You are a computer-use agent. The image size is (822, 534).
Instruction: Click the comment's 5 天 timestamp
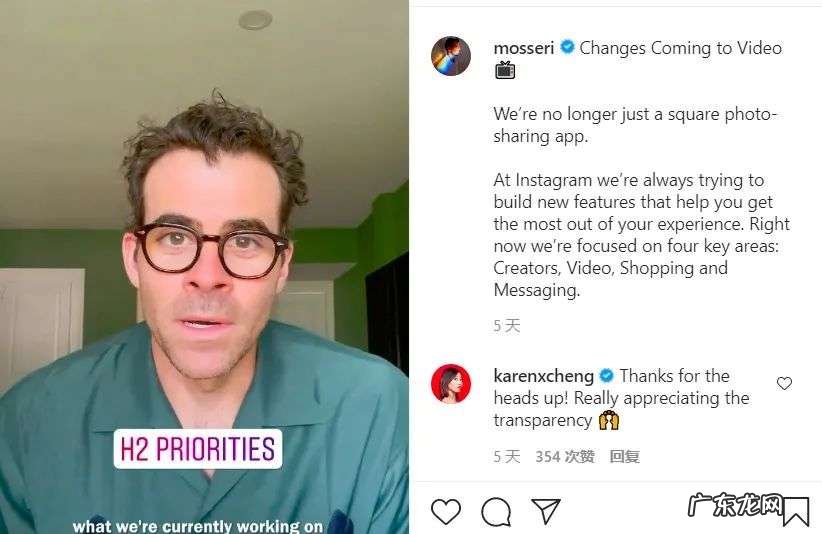pos(506,456)
